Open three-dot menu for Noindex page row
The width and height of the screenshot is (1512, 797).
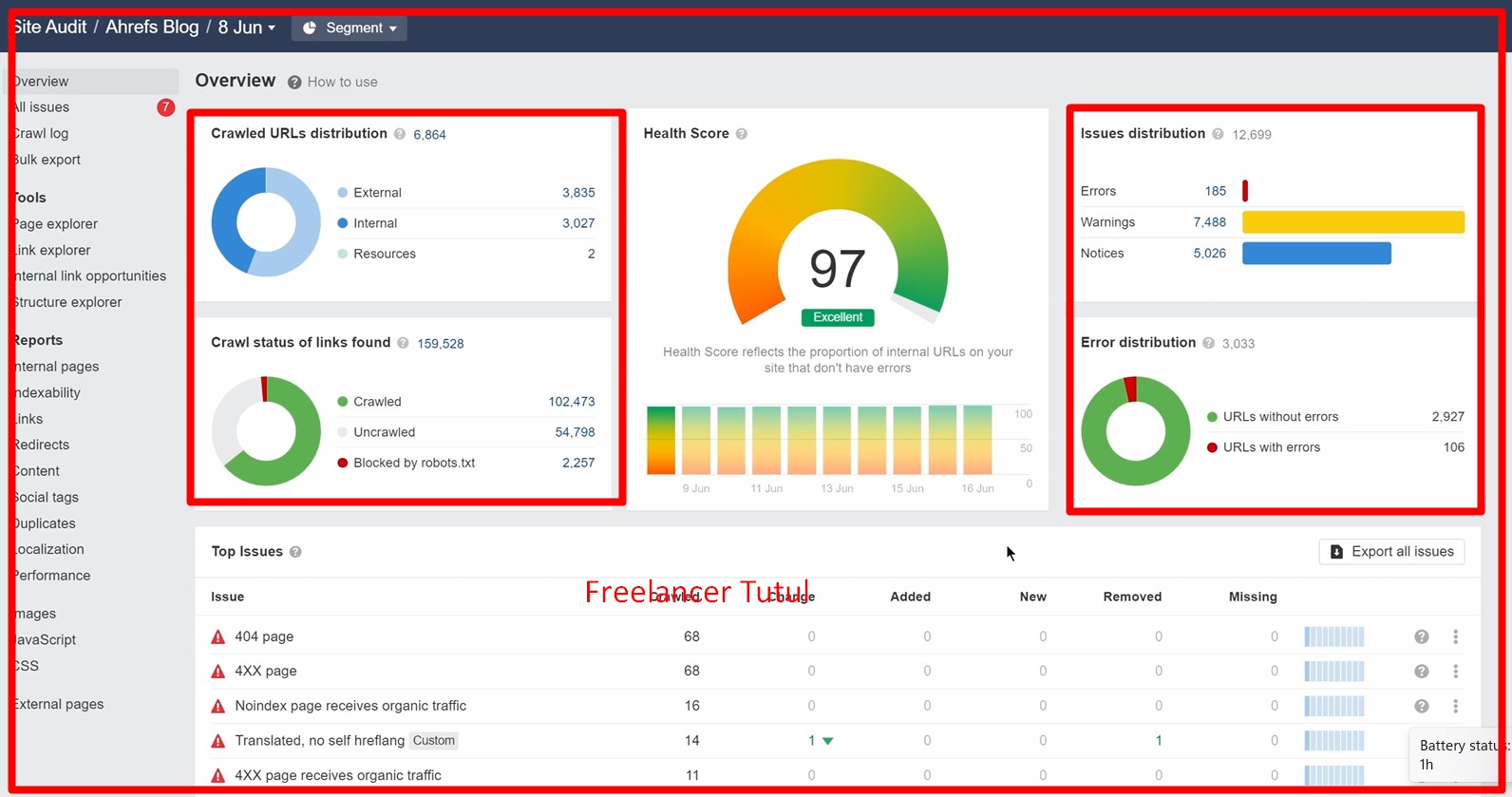pos(1455,706)
